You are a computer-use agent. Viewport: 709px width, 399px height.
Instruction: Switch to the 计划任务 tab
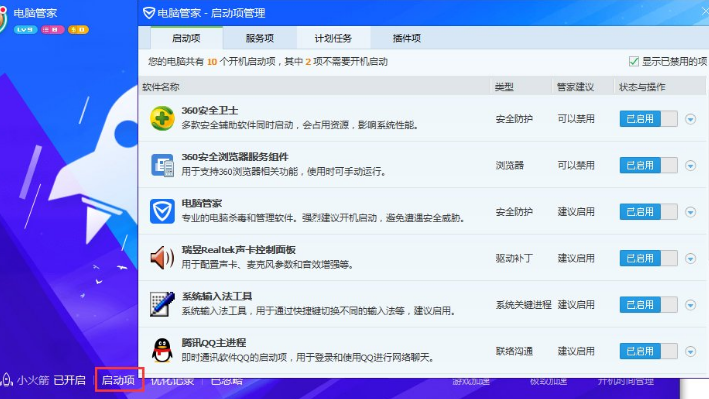(333, 38)
